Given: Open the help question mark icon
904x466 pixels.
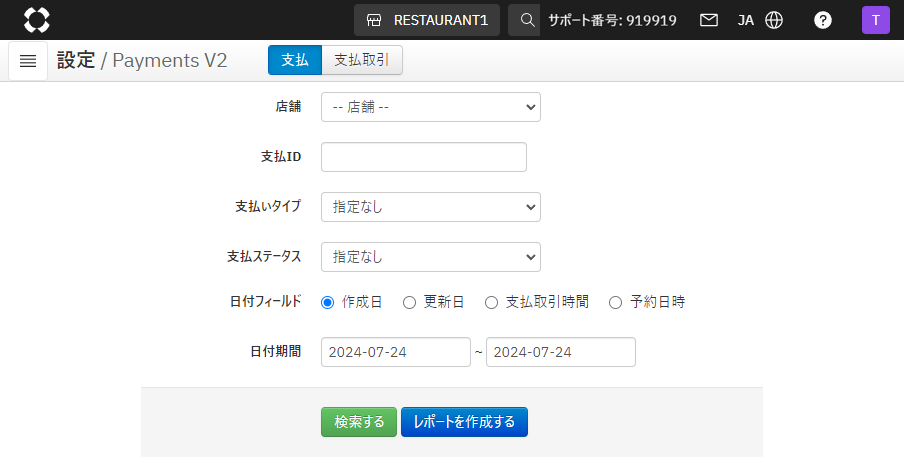Looking at the screenshot, I should tap(823, 20).
